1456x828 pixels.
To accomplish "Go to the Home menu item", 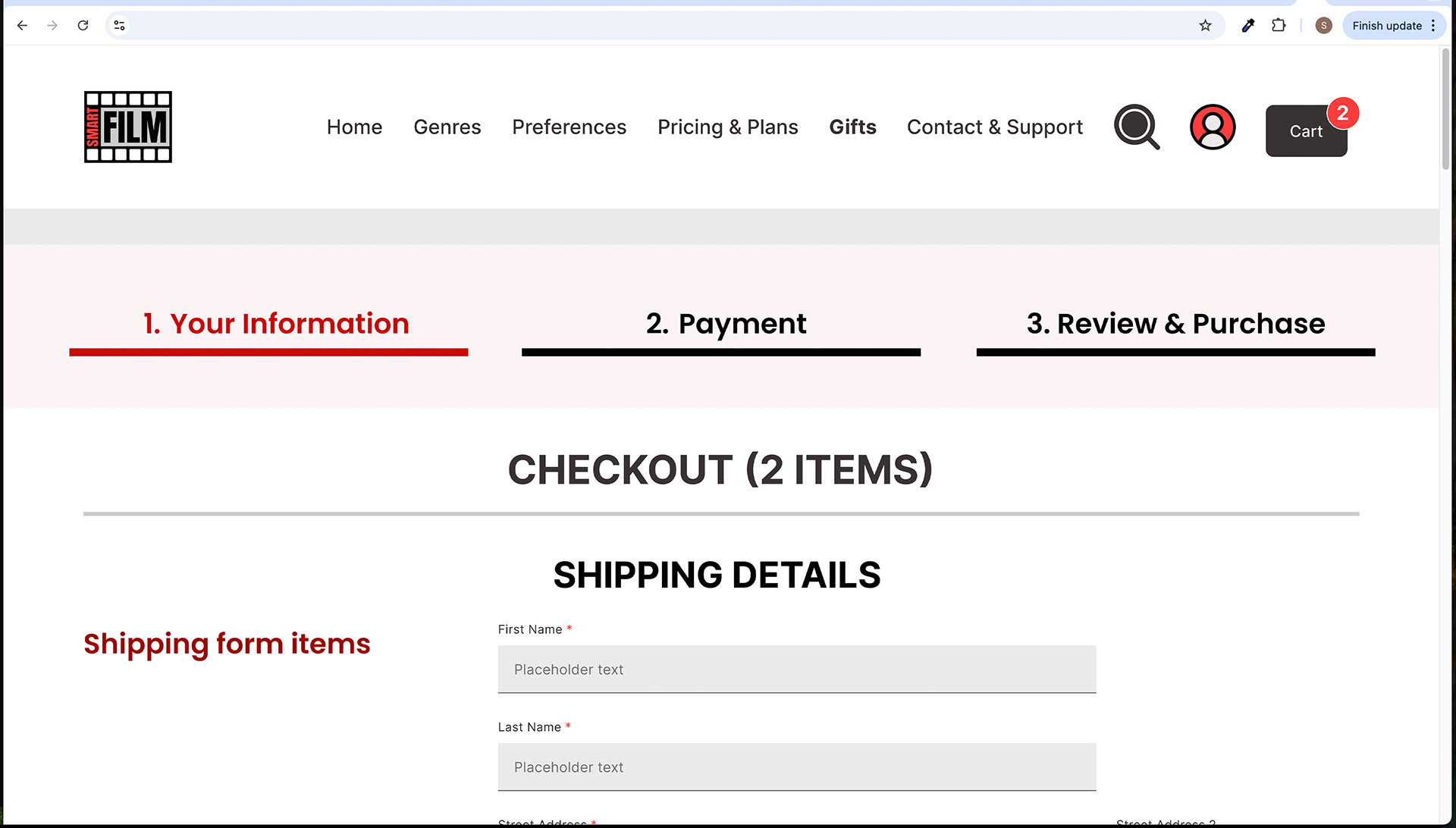I will pyautogui.click(x=354, y=127).
